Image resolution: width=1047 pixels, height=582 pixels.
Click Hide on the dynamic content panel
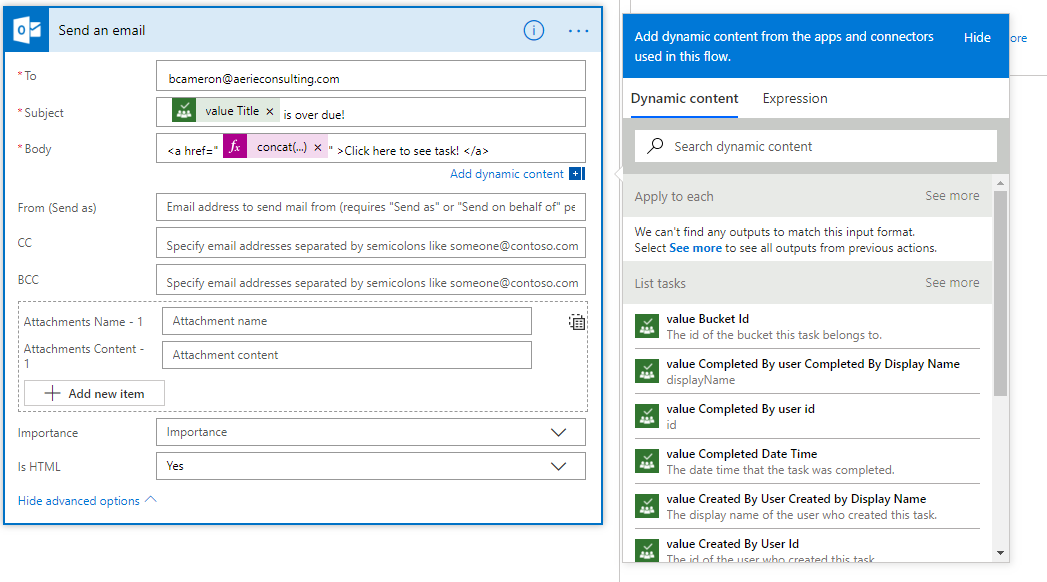pos(977,37)
